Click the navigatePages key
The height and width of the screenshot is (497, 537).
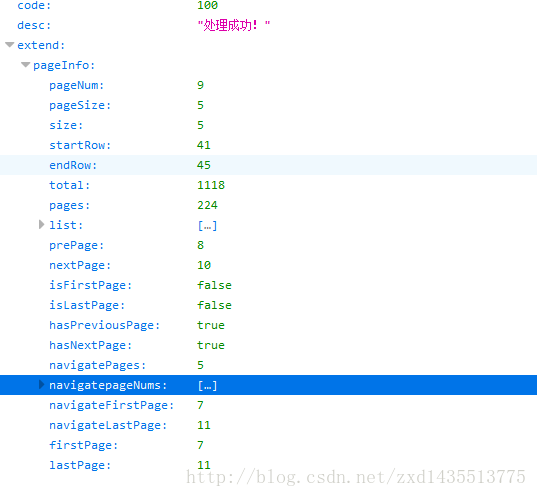click(98, 365)
